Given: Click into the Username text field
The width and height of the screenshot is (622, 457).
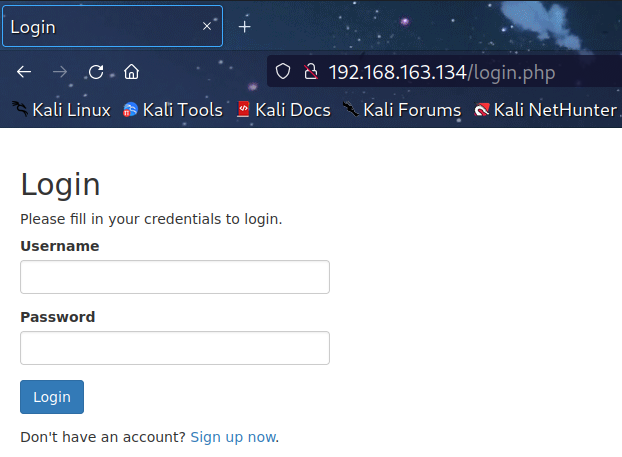Looking at the screenshot, I should [175, 277].
